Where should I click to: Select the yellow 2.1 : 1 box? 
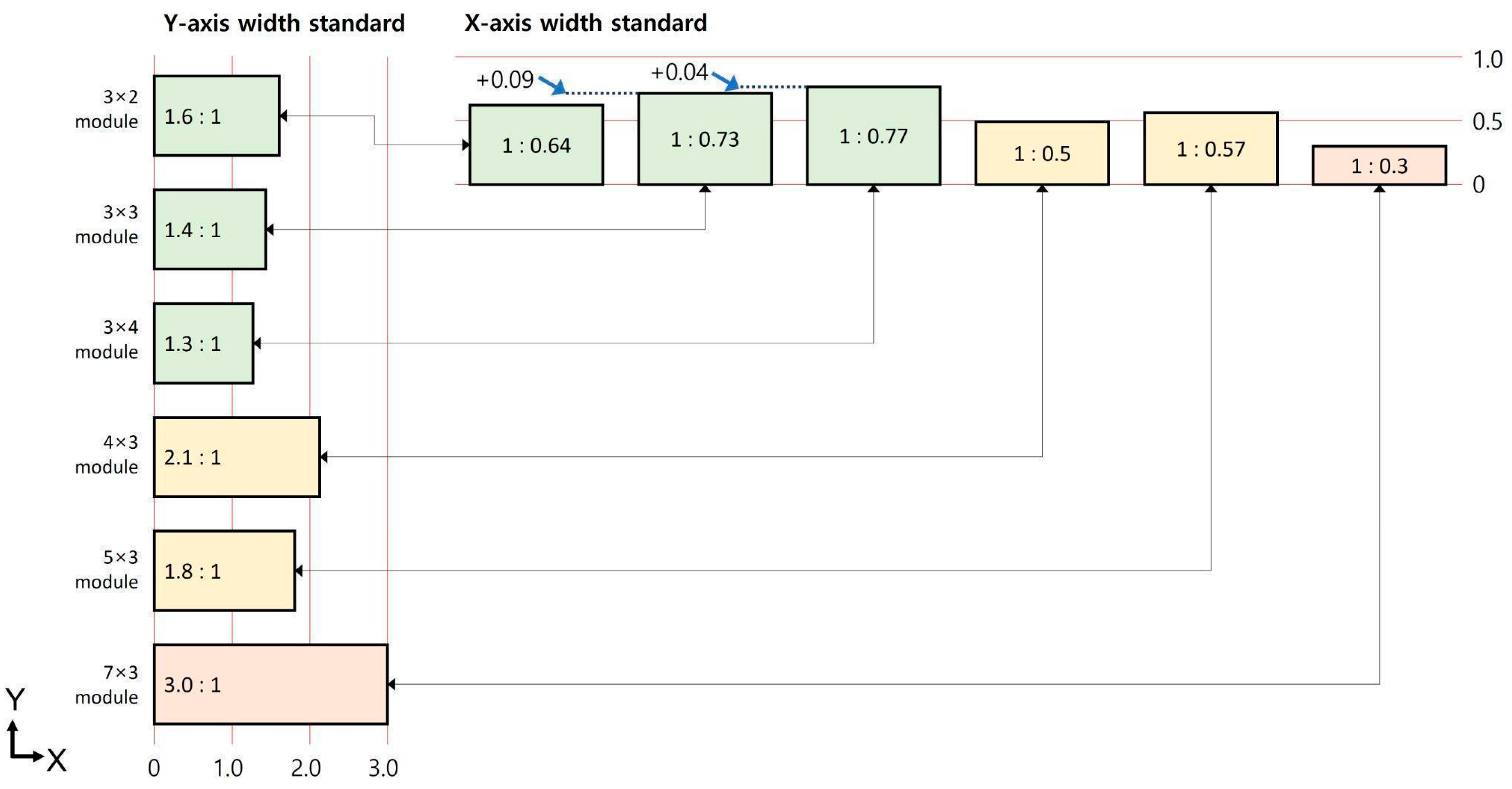[237, 457]
